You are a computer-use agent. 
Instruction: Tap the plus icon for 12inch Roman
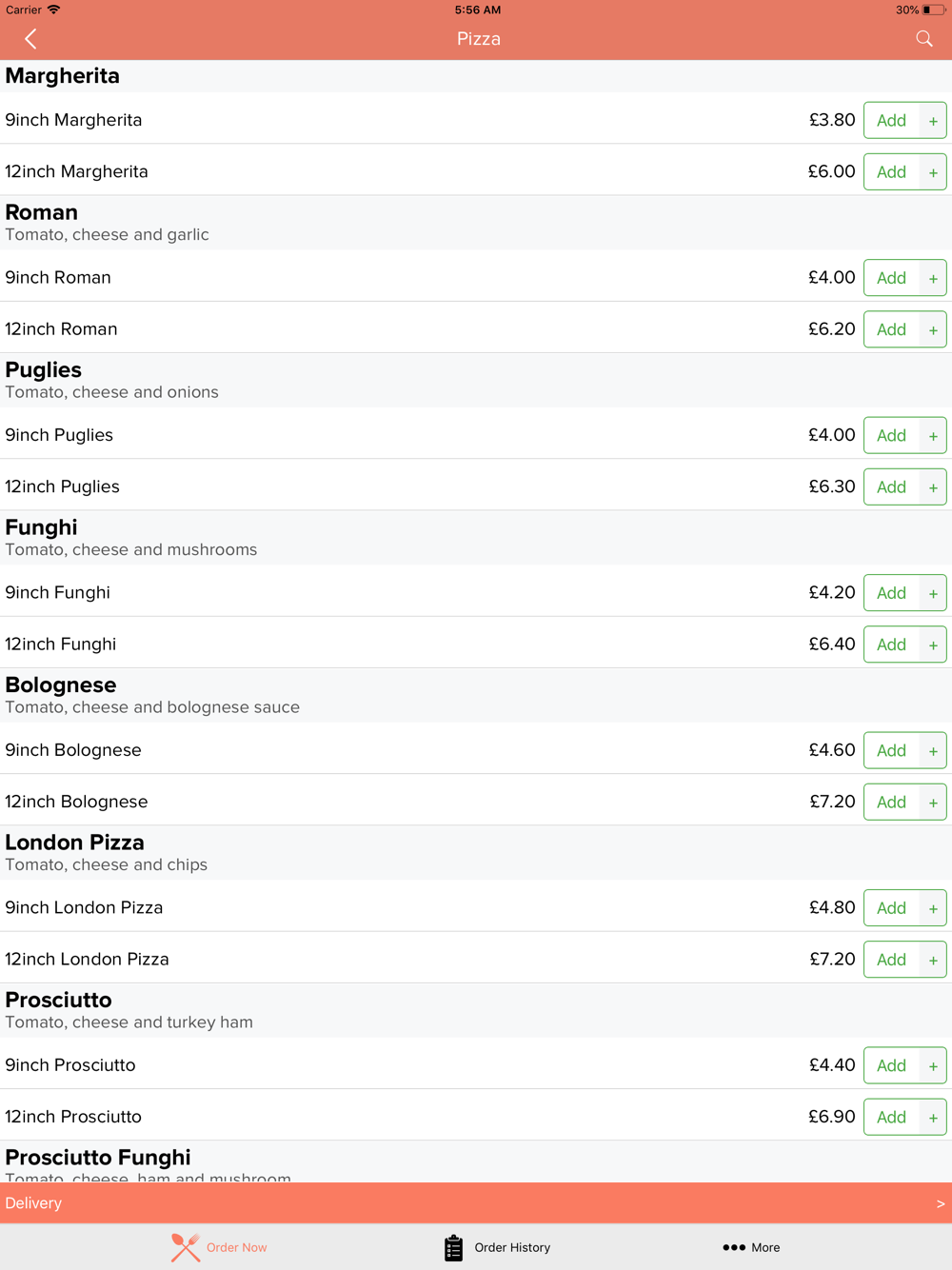[x=933, y=329]
